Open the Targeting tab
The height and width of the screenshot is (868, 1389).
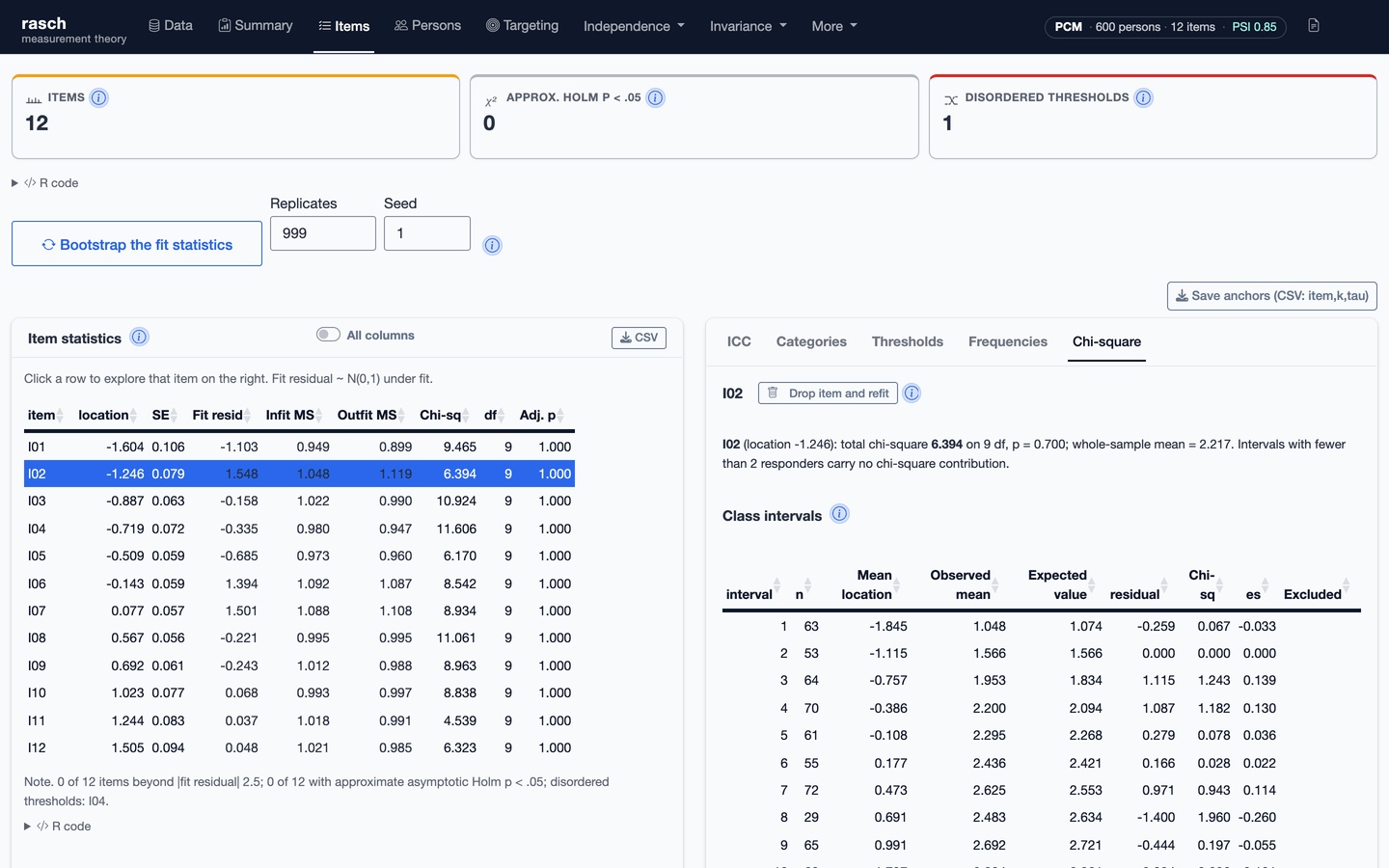(x=522, y=26)
